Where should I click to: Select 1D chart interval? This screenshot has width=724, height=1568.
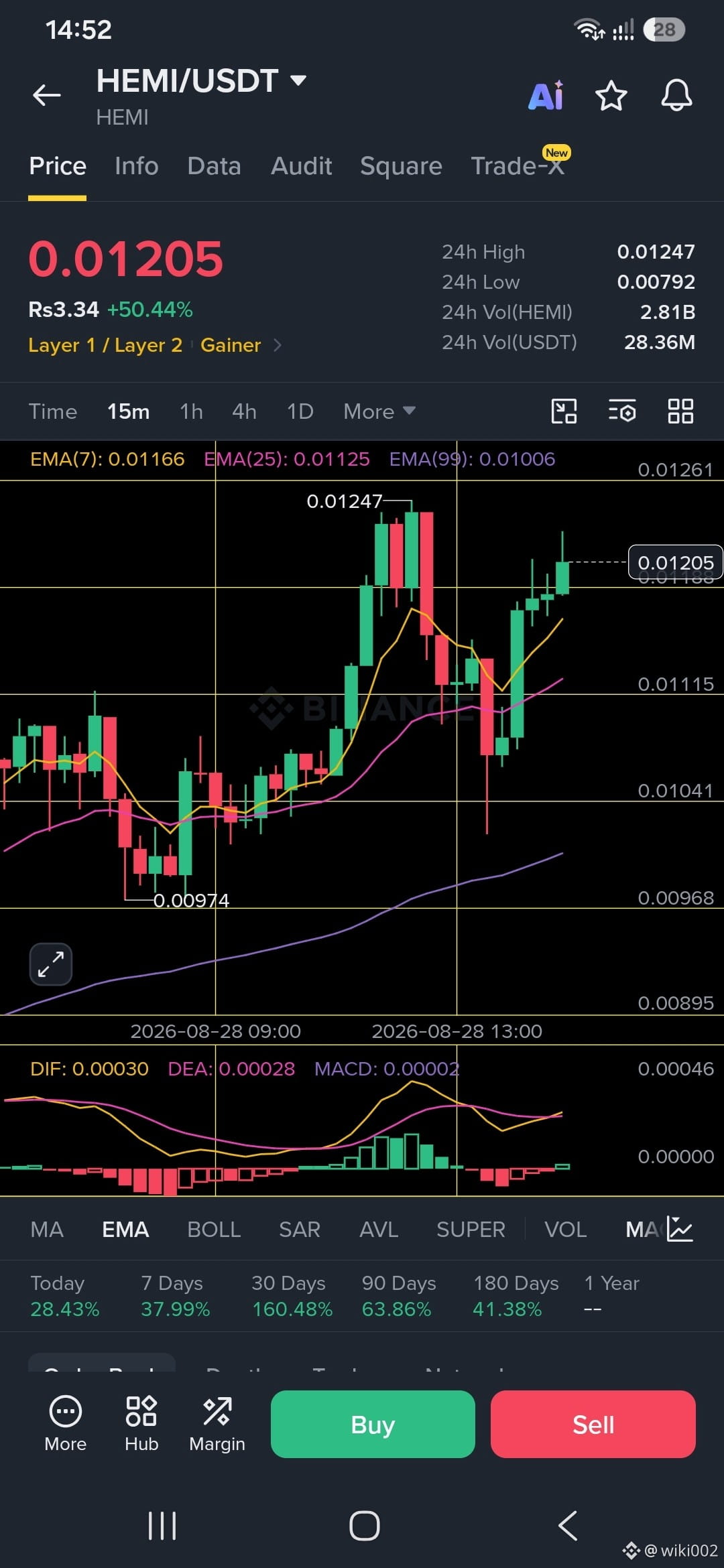300,411
